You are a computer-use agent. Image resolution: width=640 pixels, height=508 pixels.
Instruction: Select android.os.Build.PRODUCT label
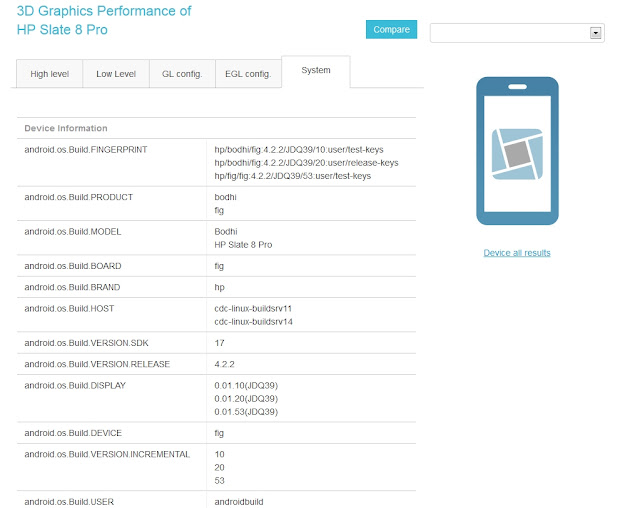pyautogui.click(x=78, y=197)
